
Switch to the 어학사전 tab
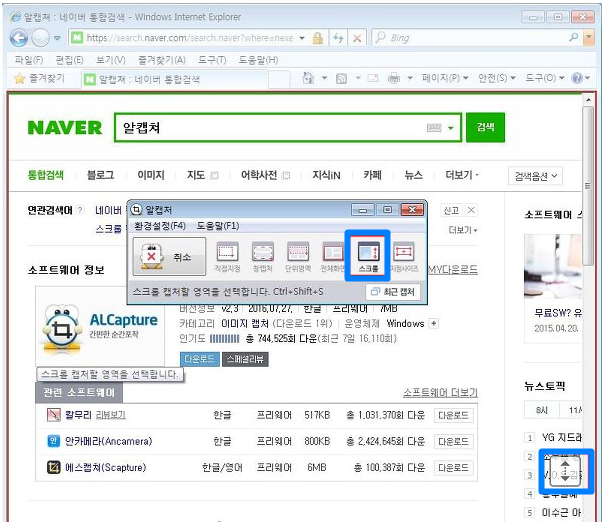point(259,175)
